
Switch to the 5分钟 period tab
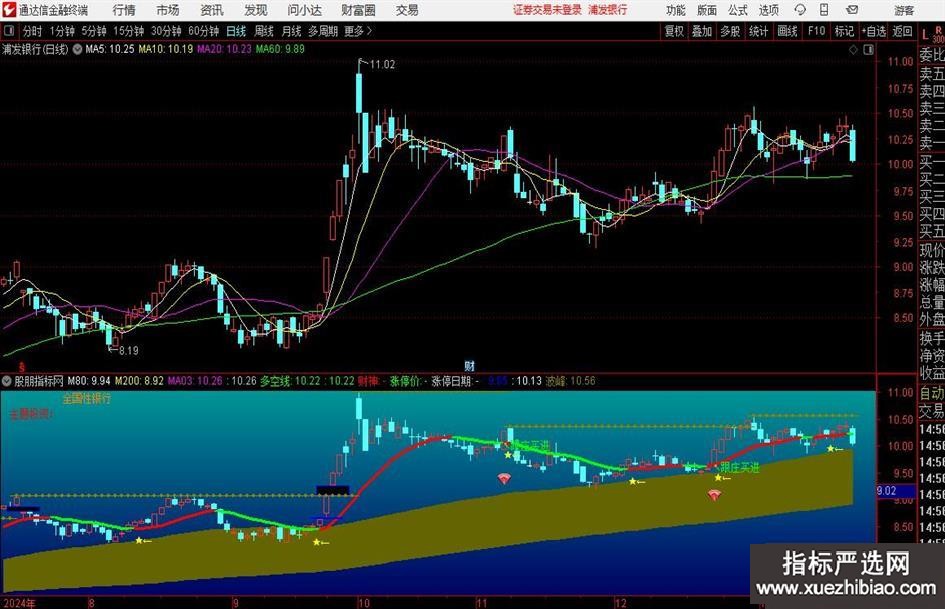pyautogui.click(x=94, y=31)
